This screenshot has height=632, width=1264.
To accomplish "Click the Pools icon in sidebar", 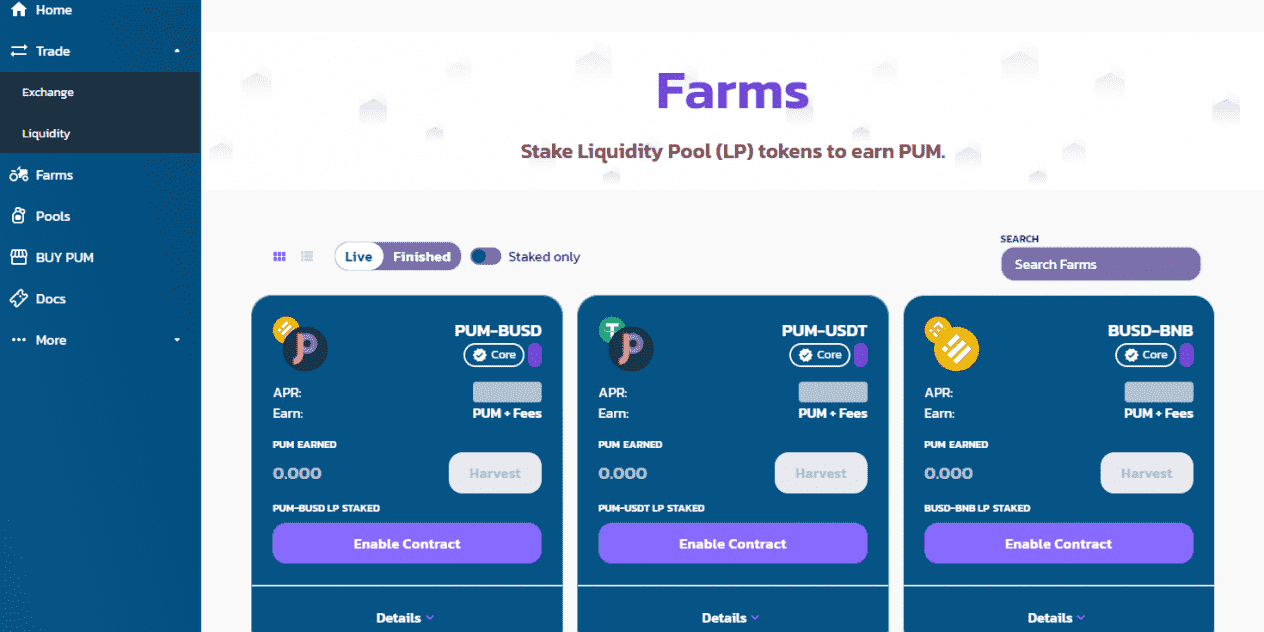I will [18, 216].
